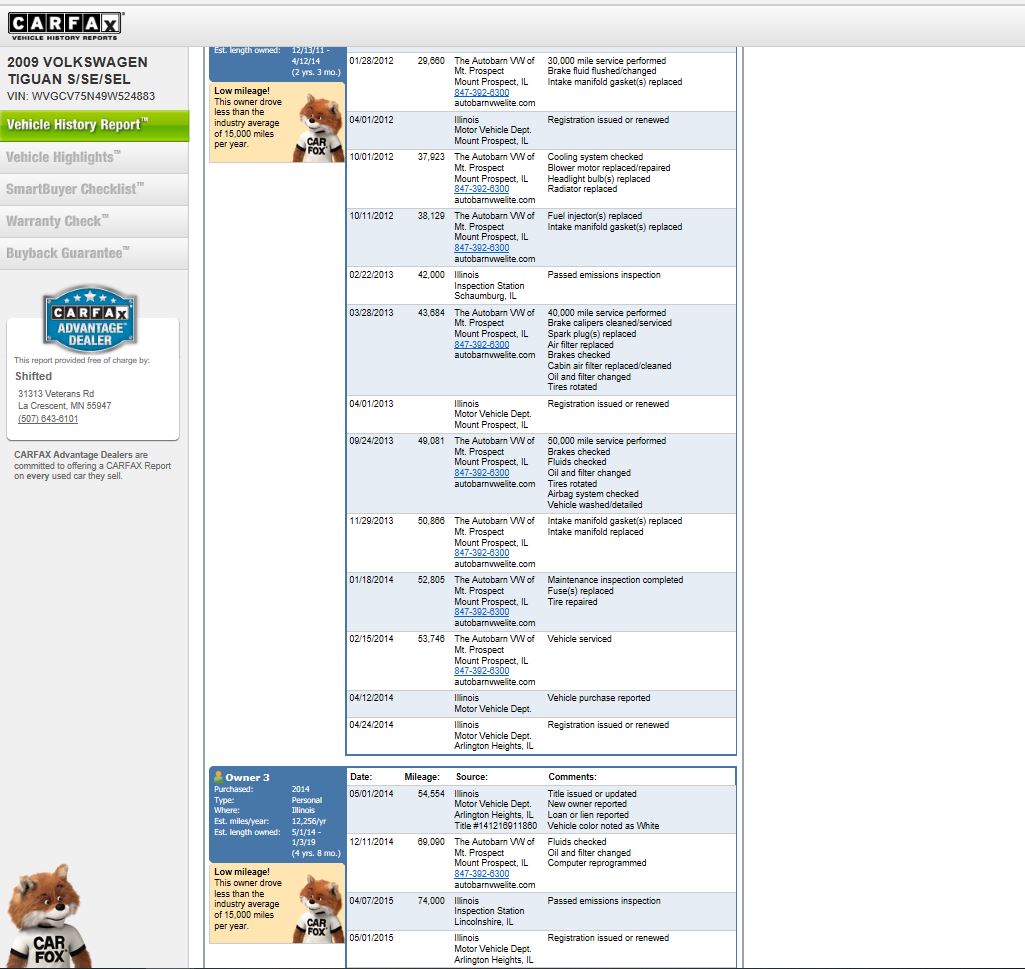Screen dimensions: 1025x969
Task: Go to the Warranty Check tab
Action: 94,221
